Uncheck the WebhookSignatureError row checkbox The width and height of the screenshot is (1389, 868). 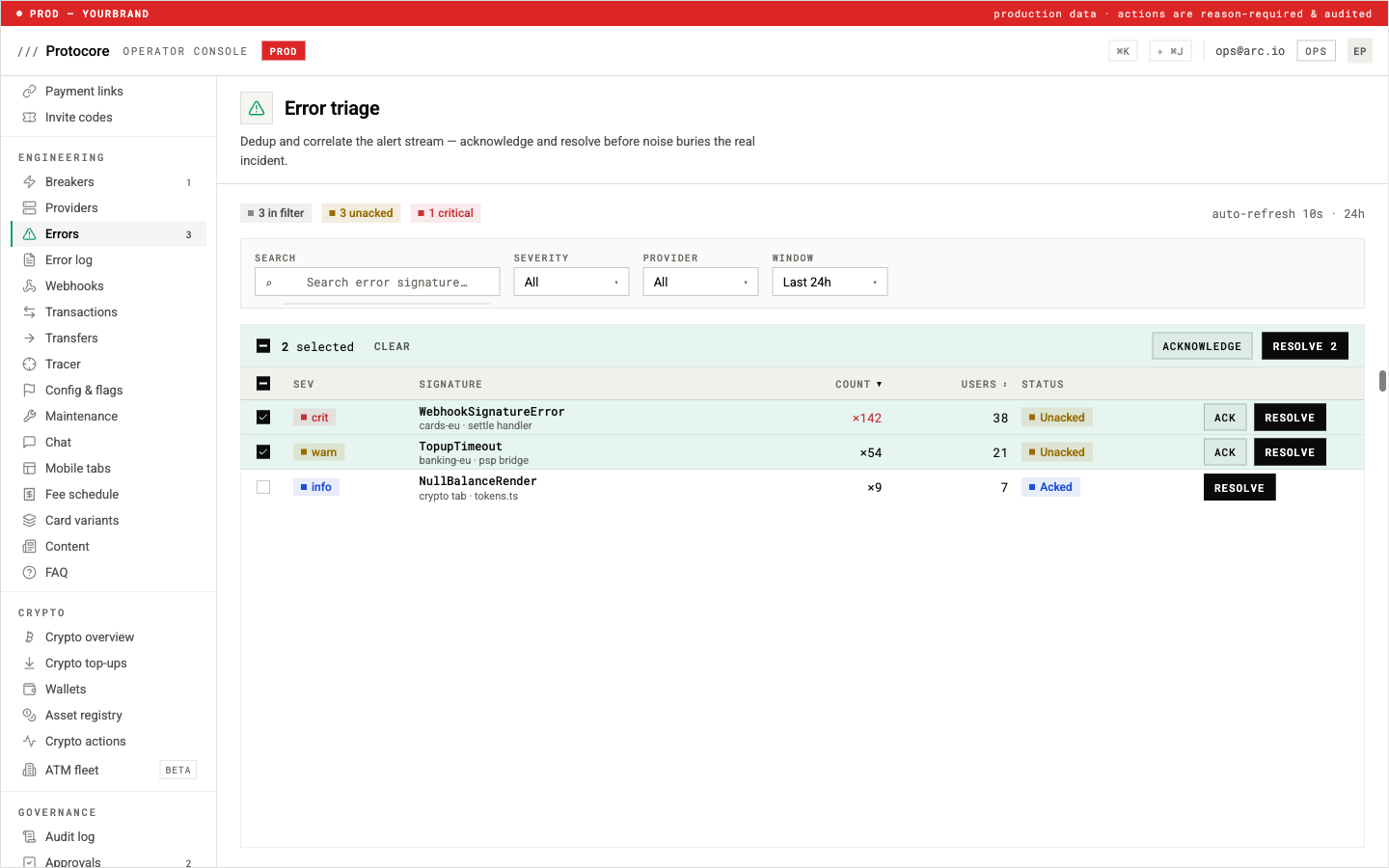(x=263, y=418)
